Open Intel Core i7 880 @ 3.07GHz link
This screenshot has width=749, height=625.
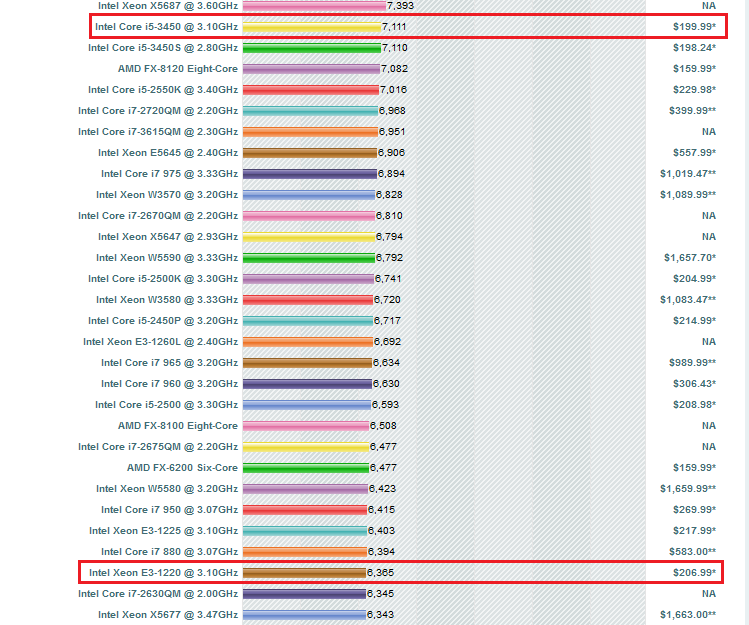point(169,552)
